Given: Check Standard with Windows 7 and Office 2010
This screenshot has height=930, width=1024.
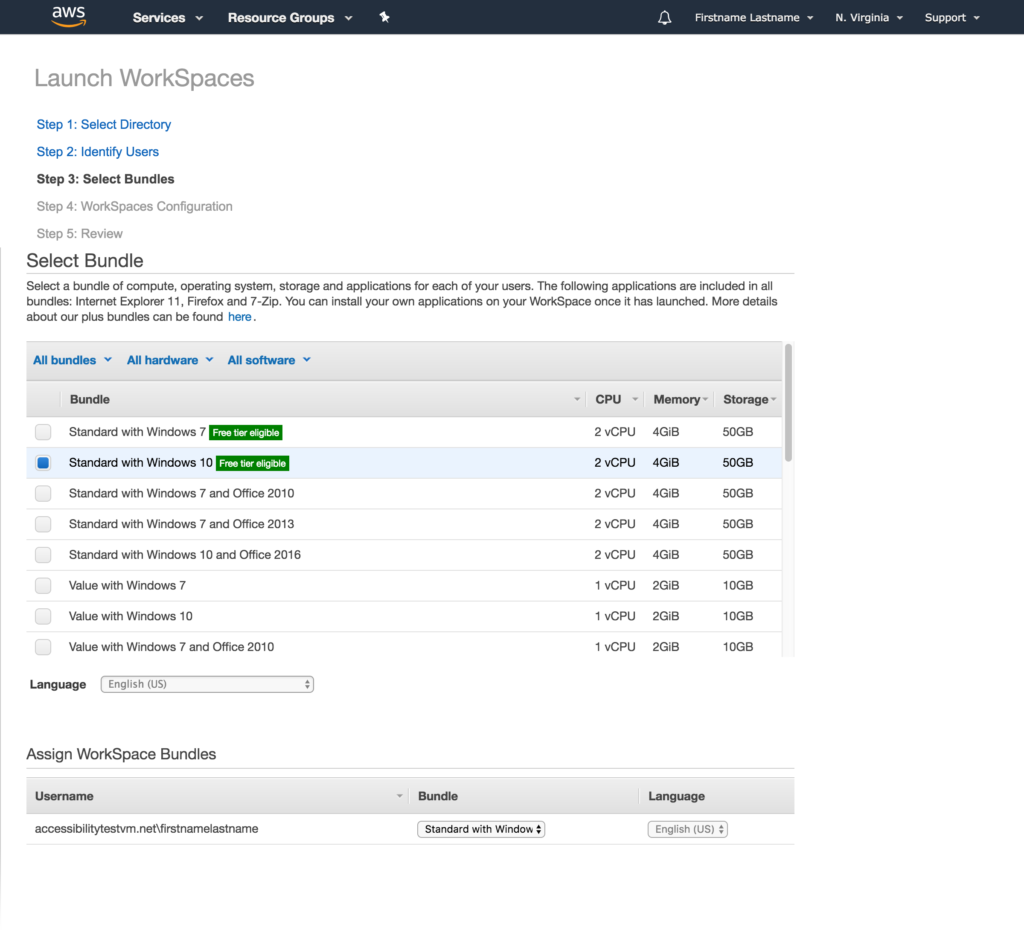Looking at the screenshot, I should [x=43, y=493].
